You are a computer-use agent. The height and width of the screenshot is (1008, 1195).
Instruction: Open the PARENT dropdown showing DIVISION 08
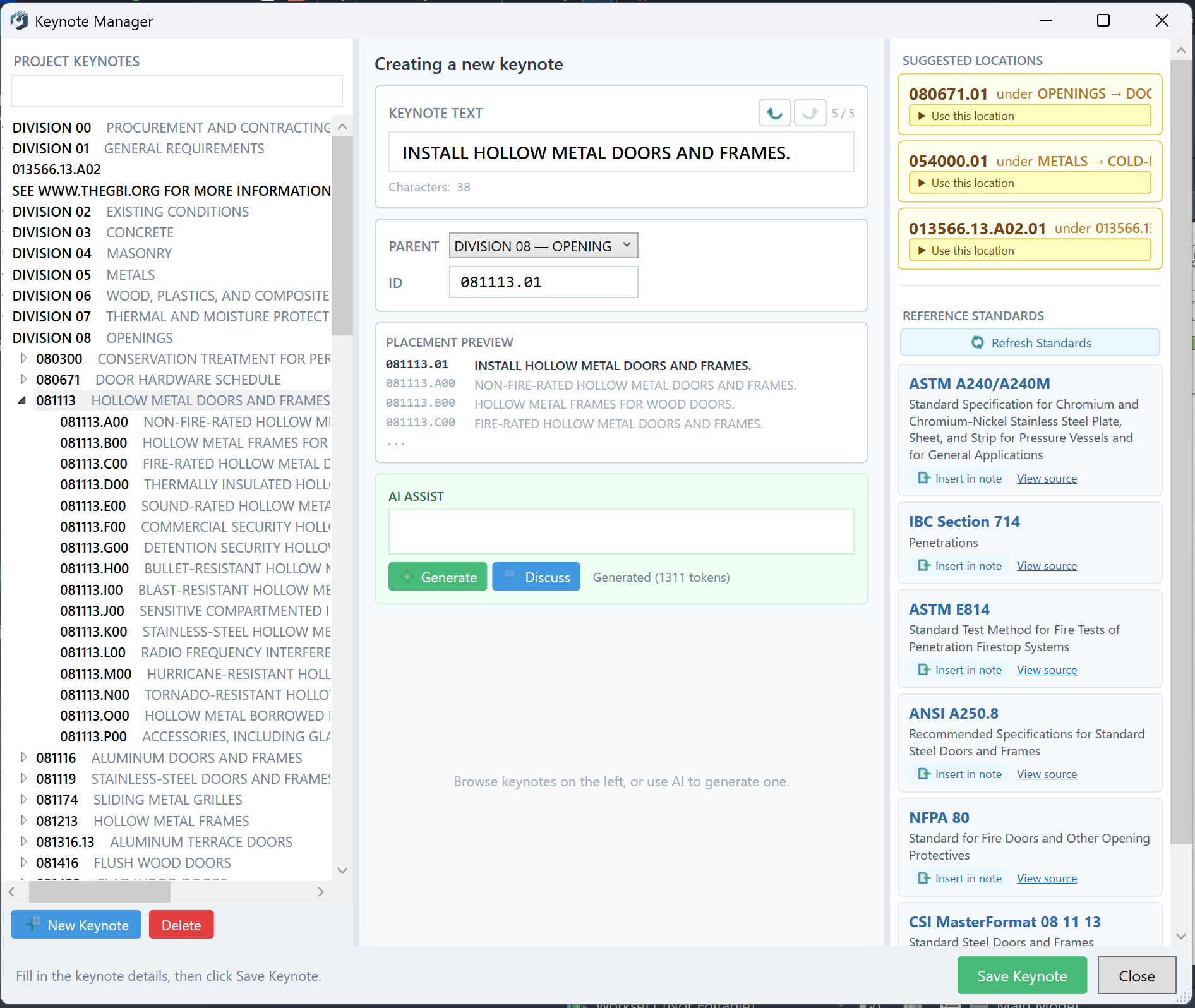[x=543, y=245]
